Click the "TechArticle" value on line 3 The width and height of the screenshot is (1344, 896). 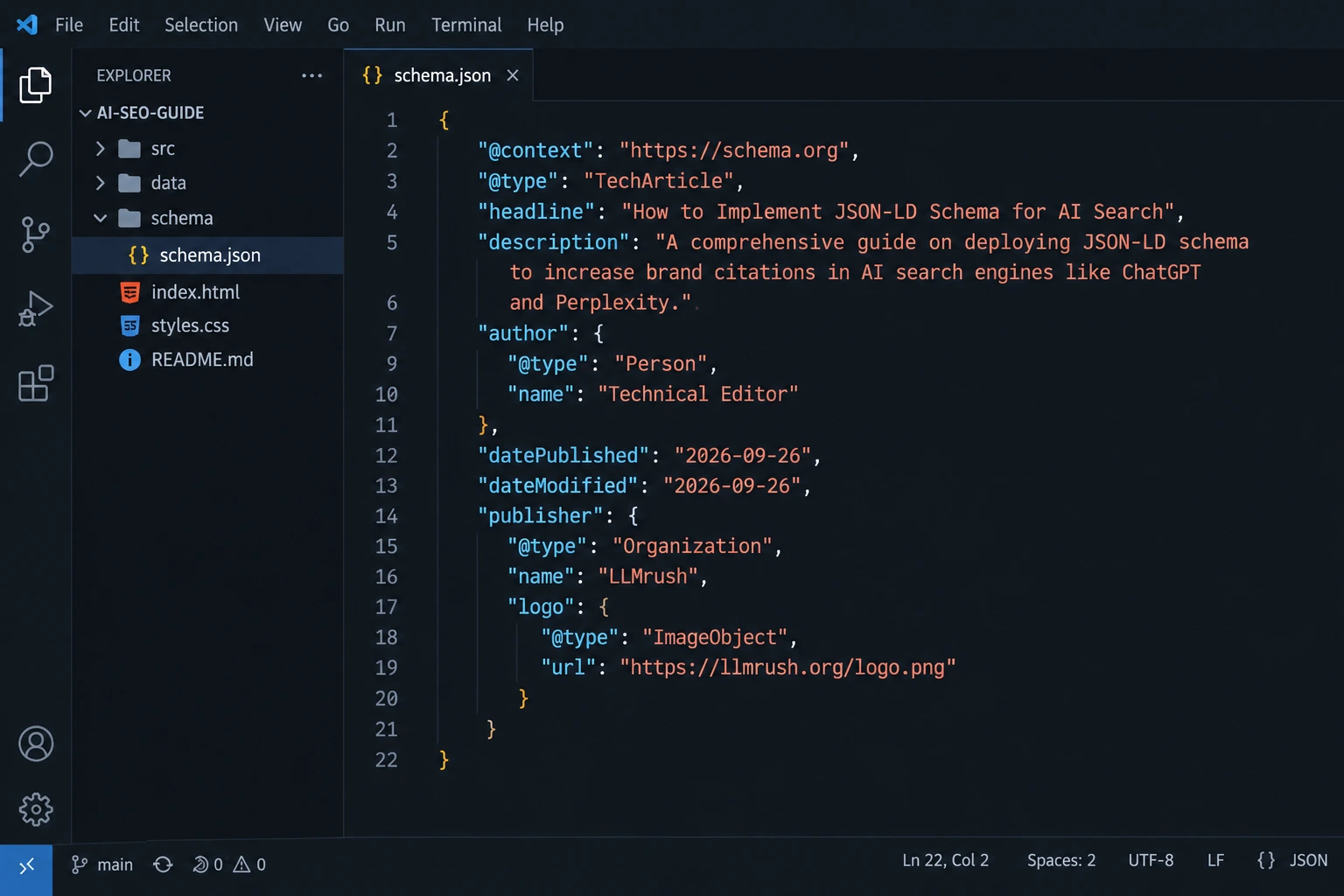(659, 181)
